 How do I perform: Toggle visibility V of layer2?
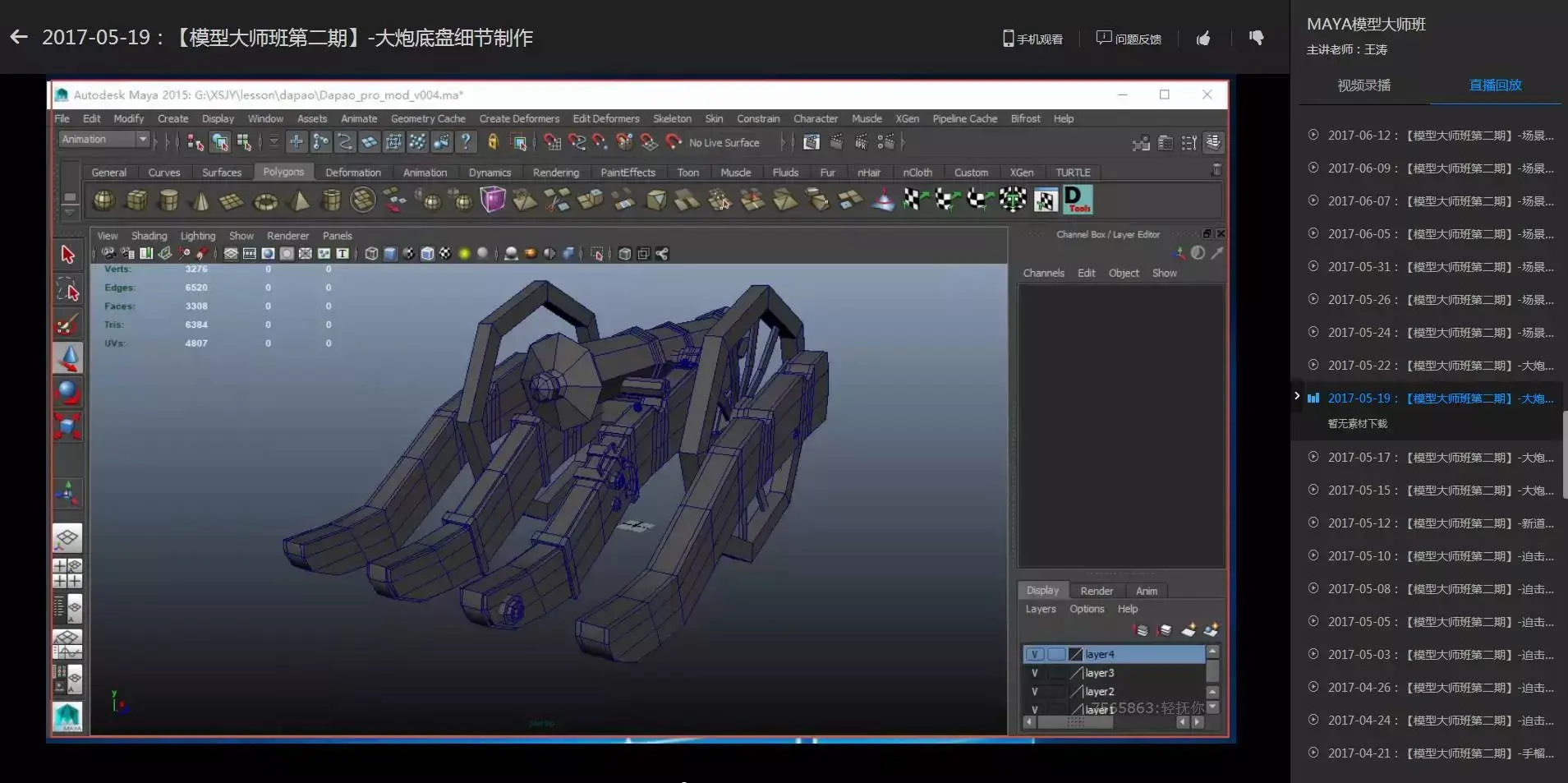[1035, 692]
